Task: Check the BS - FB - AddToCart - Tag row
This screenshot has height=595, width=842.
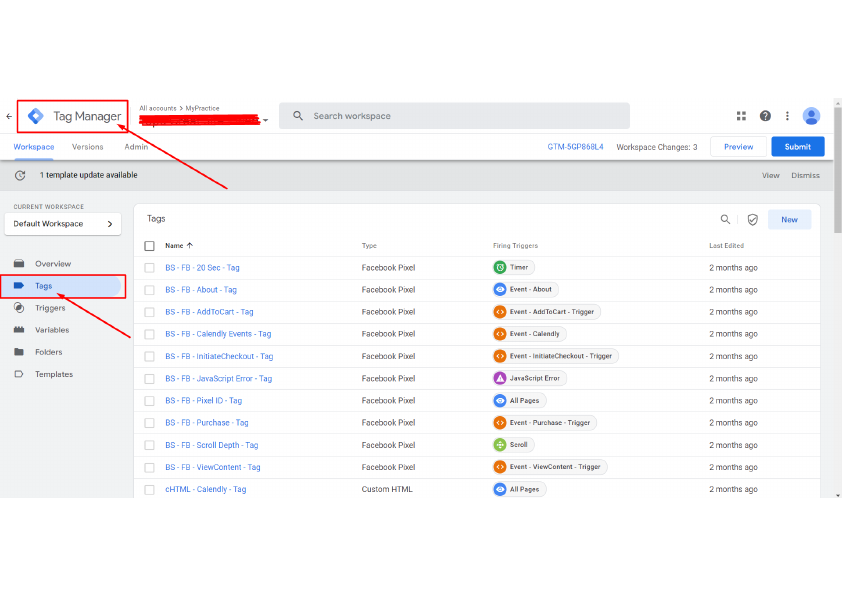Action: tap(149, 312)
